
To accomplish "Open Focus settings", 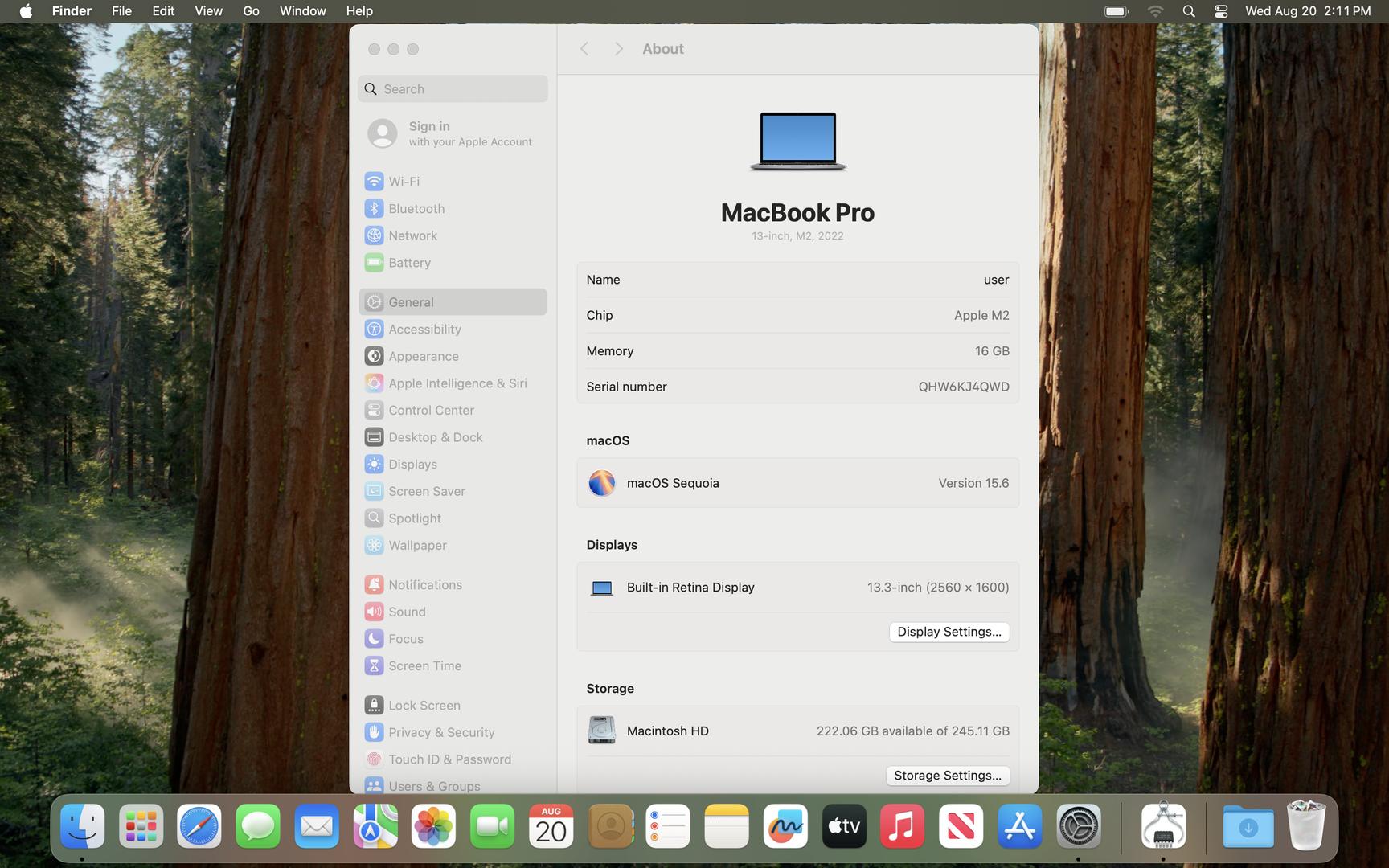I will click(x=453, y=639).
